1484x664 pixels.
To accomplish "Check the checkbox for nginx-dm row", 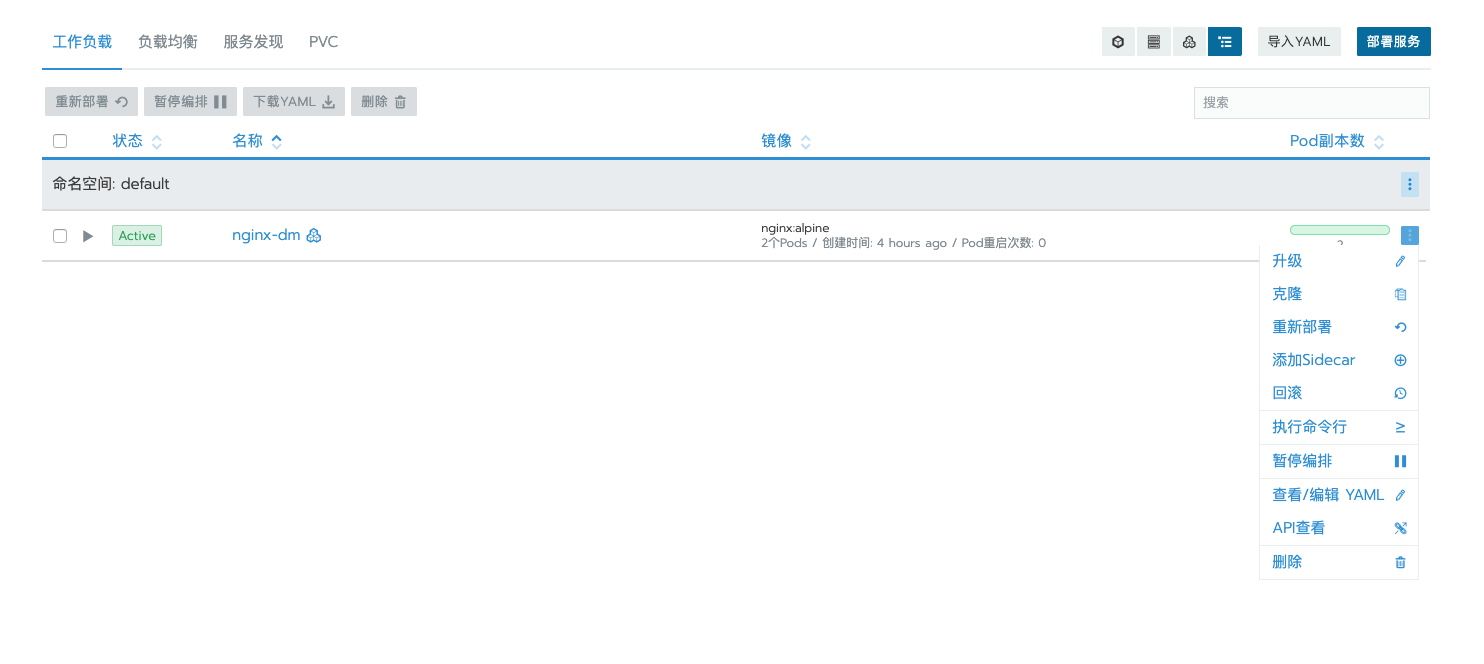I will click(59, 235).
